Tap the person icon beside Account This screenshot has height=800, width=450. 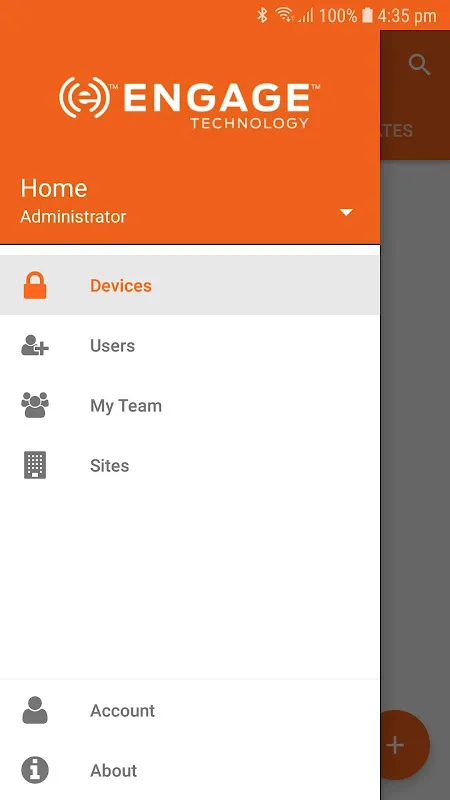35,710
